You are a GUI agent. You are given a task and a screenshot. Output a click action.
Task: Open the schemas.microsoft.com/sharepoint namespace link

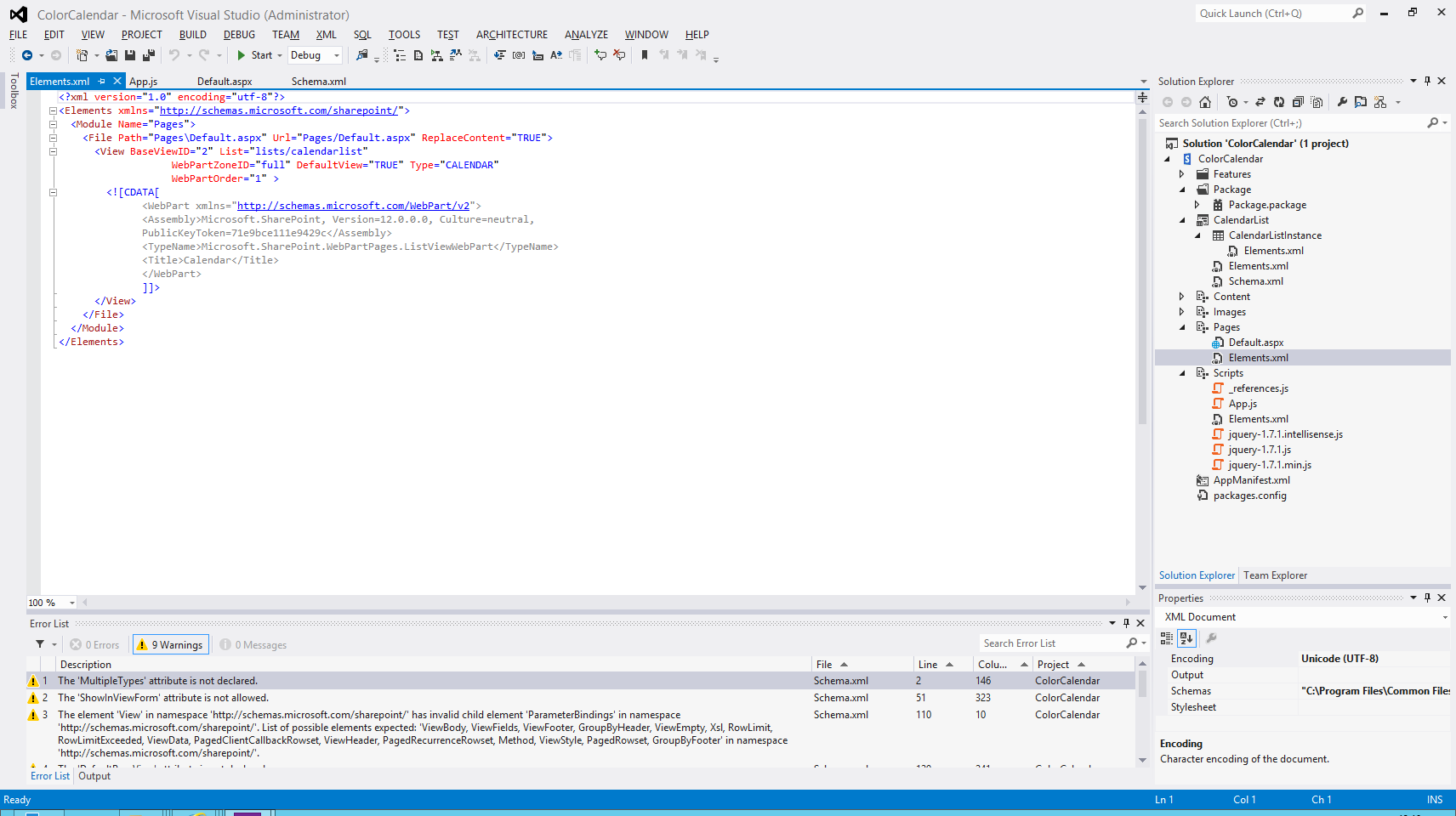point(279,110)
